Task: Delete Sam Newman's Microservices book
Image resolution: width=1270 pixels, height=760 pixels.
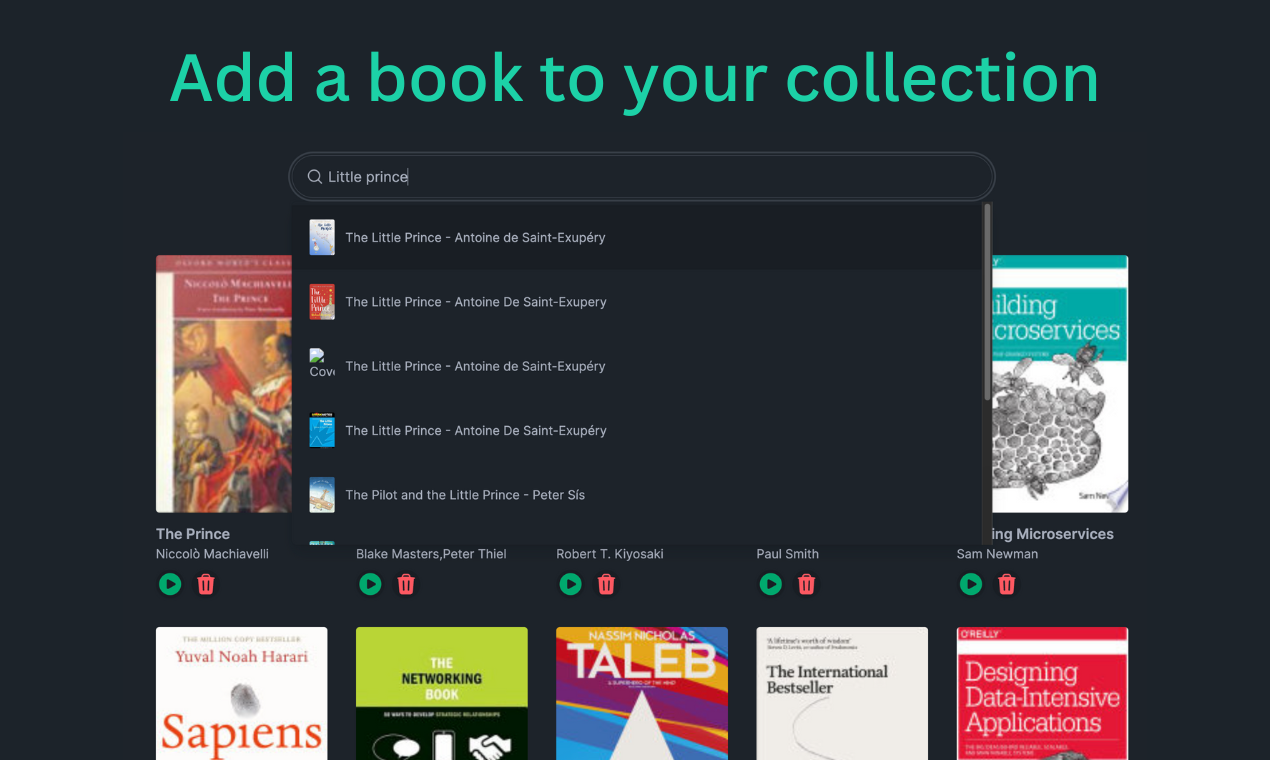Action: pos(1006,584)
